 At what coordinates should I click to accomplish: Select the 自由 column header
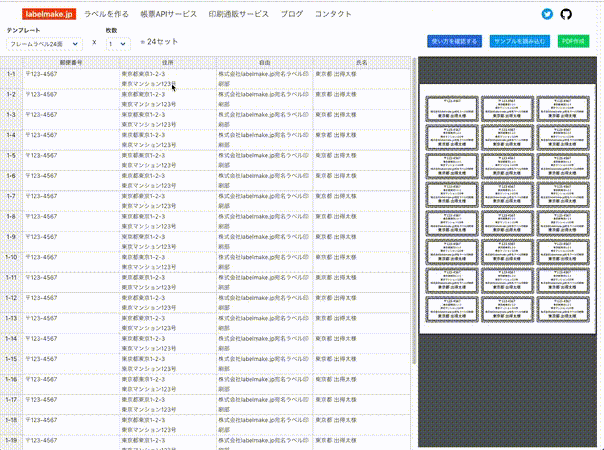265,62
